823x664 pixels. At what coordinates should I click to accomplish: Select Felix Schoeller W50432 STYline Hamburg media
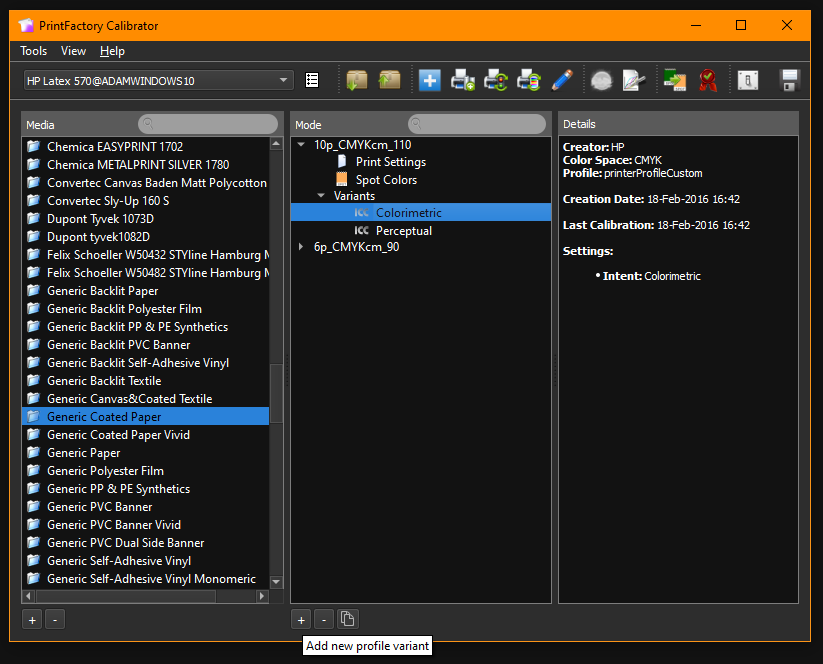click(x=145, y=255)
